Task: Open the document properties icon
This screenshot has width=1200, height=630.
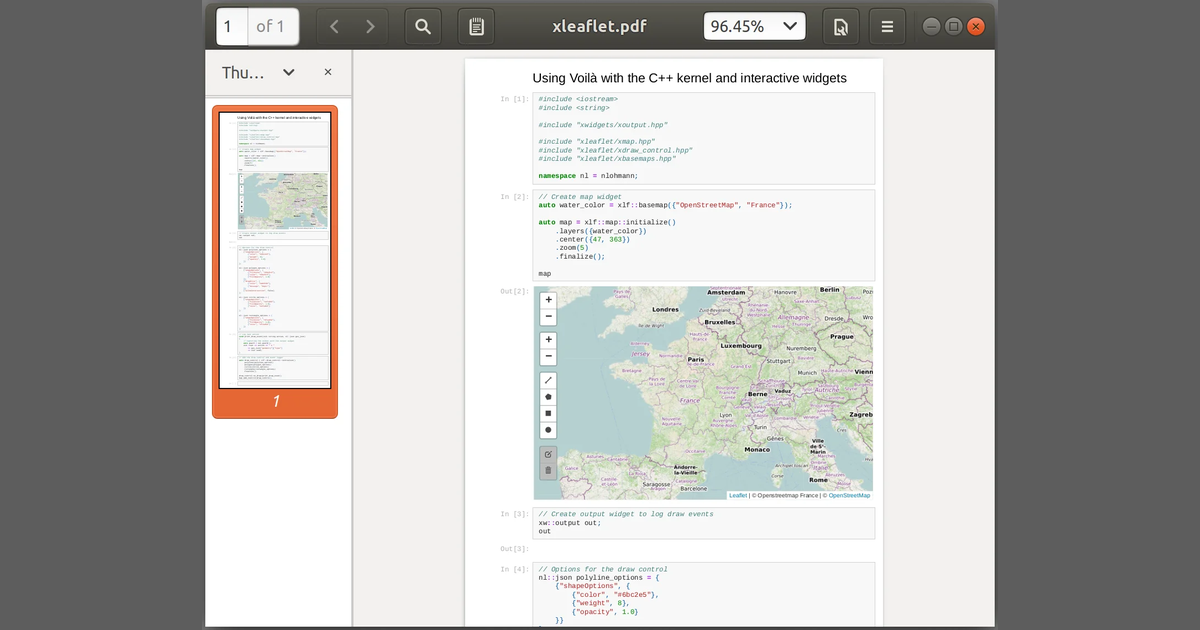Action: point(841,27)
